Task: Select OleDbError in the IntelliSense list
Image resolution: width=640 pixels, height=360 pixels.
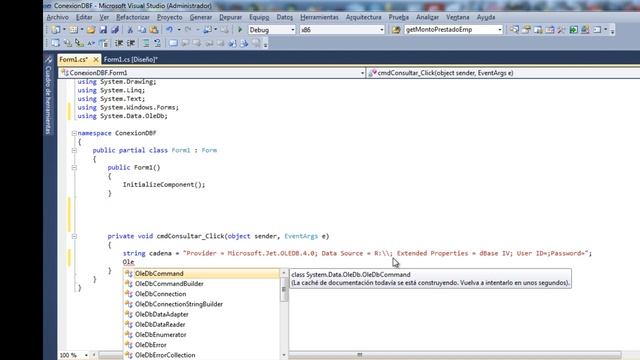Action: coord(202,345)
